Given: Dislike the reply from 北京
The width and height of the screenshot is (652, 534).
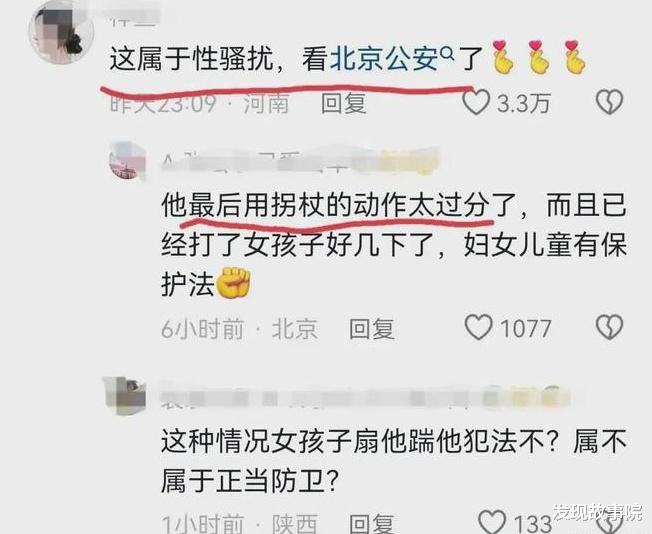Looking at the screenshot, I should click(609, 327).
